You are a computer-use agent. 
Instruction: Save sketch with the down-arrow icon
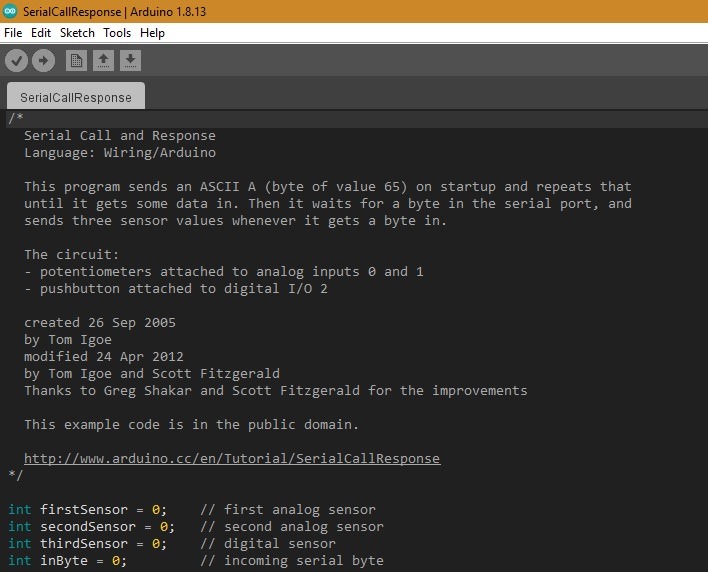tap(130, 60)
